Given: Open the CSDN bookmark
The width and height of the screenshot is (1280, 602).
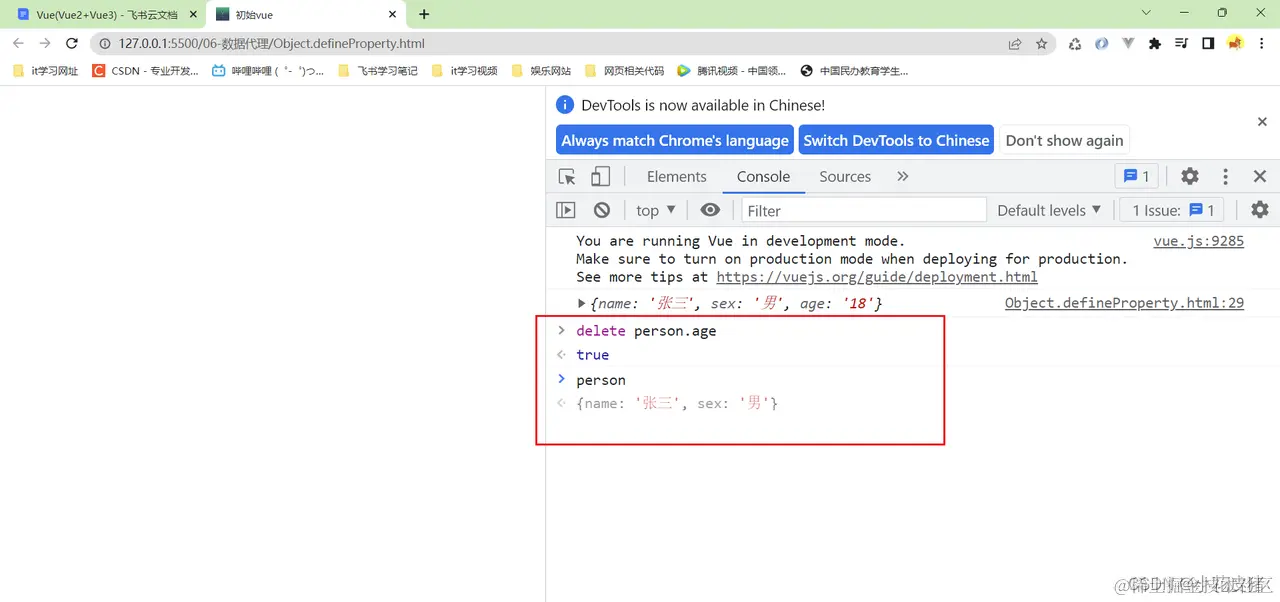Looking at the screenshot, I should coord(145,71).
